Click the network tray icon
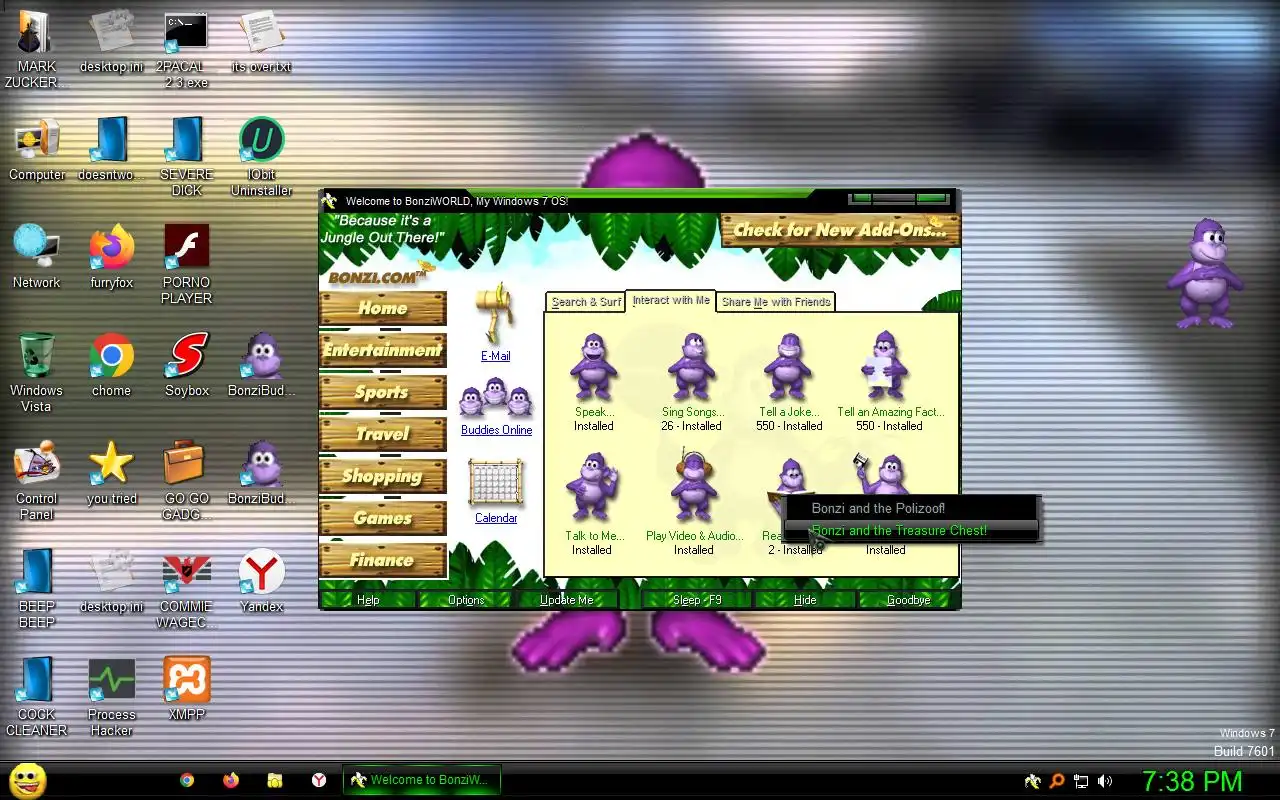 (x=1081, y=781)
